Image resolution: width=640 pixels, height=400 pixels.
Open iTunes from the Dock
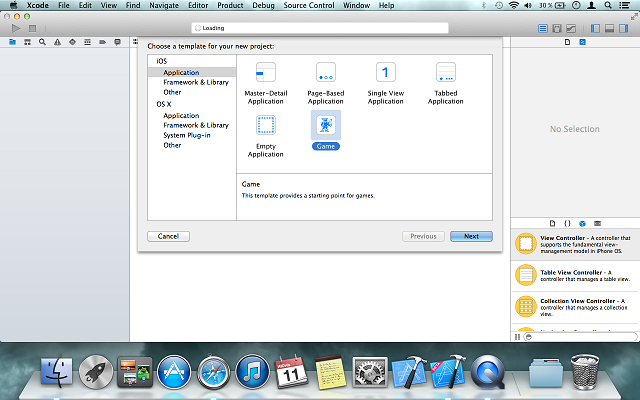point(253,372)
